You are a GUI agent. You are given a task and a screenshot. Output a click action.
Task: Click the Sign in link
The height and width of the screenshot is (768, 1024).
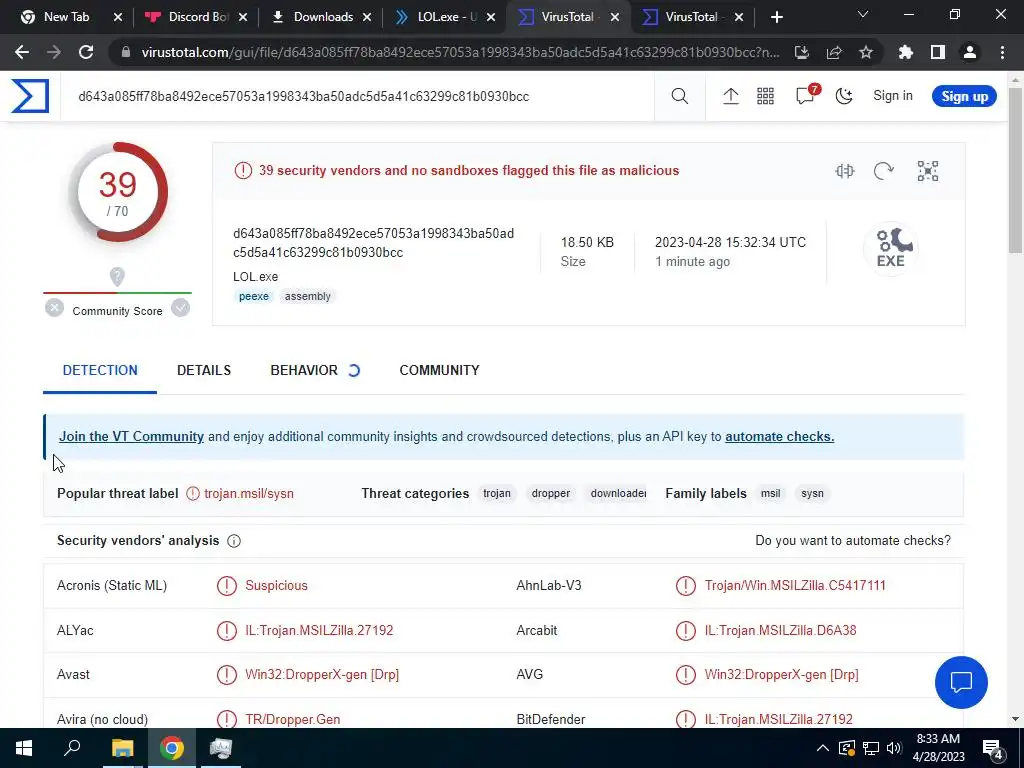click(x=893, y=95)
